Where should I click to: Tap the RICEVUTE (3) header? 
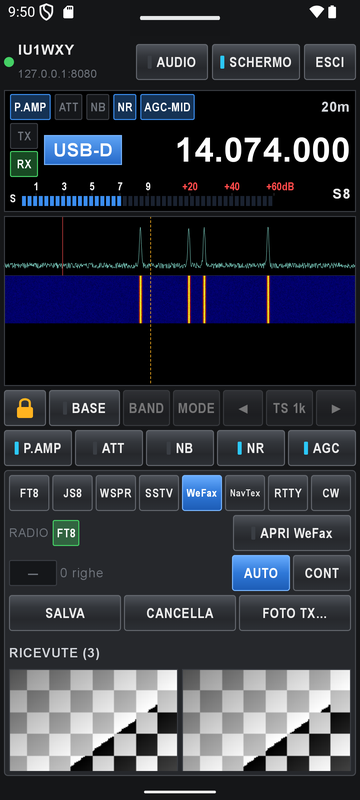55,653
